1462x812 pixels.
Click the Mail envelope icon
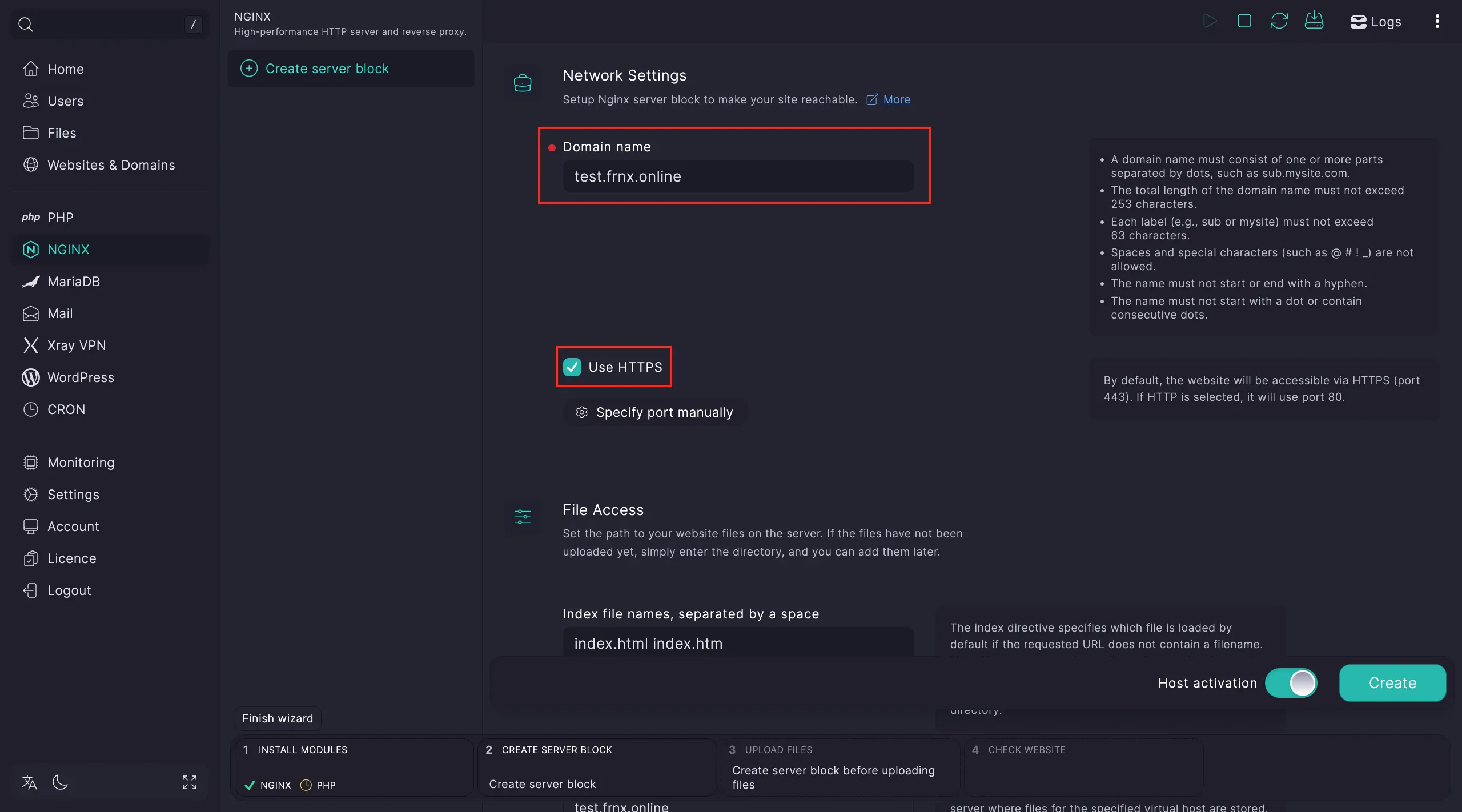click(x=31, y=313)
